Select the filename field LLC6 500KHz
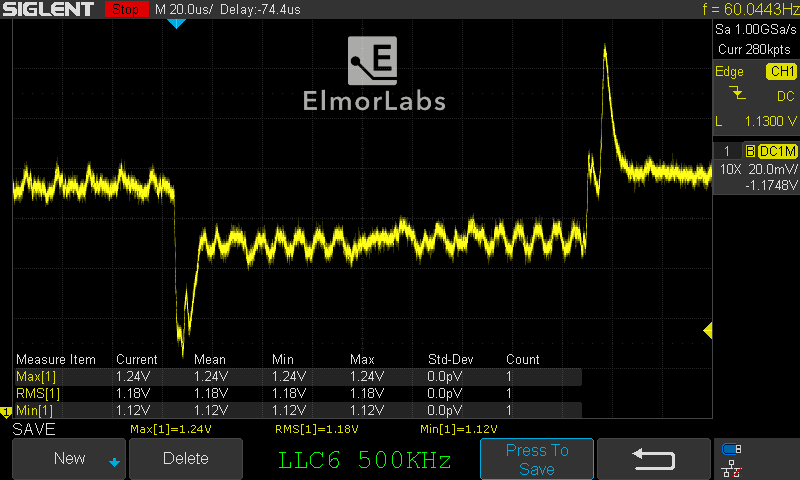The width and height of the screenshot is (800, 480). [x=365, y=460]
